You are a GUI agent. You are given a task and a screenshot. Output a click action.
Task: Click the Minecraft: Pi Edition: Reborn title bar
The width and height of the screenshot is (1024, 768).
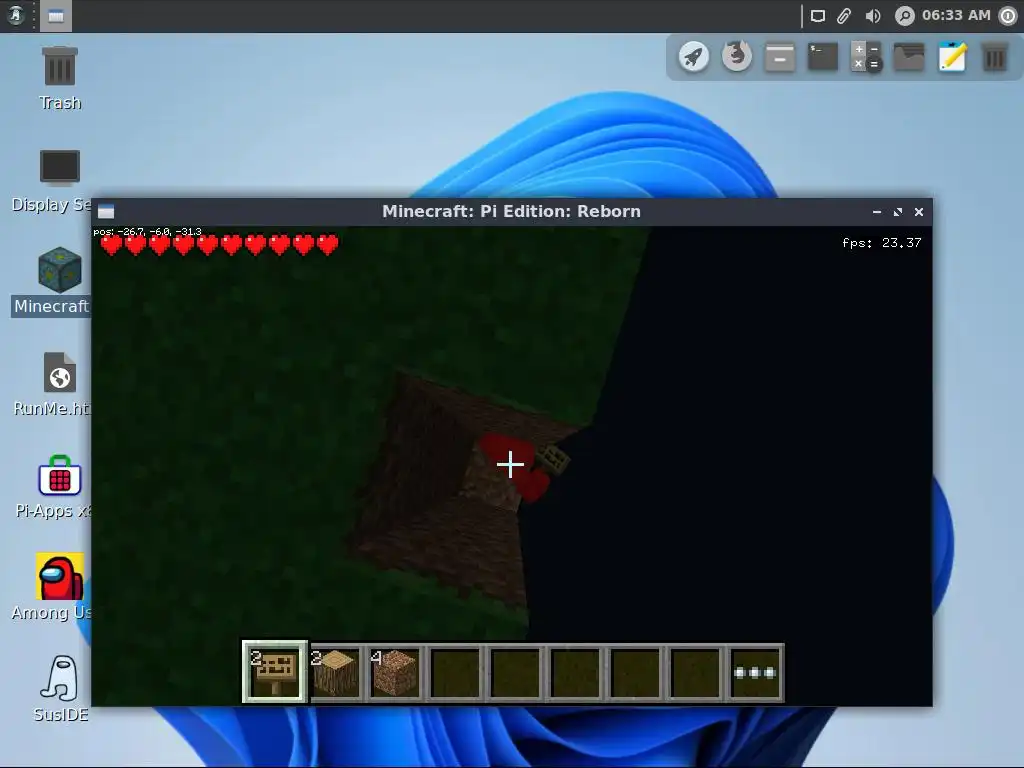[x=511, y=211]
